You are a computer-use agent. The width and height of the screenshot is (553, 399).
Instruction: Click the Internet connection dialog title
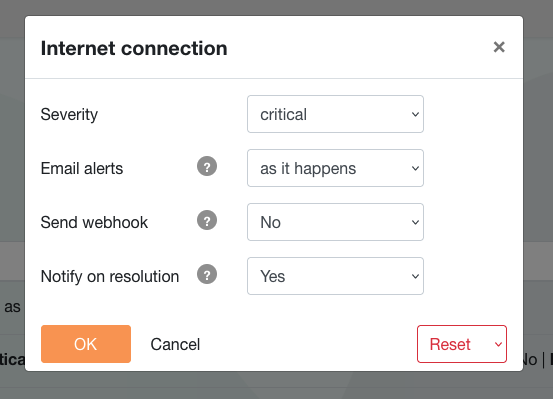coord(134,48)
